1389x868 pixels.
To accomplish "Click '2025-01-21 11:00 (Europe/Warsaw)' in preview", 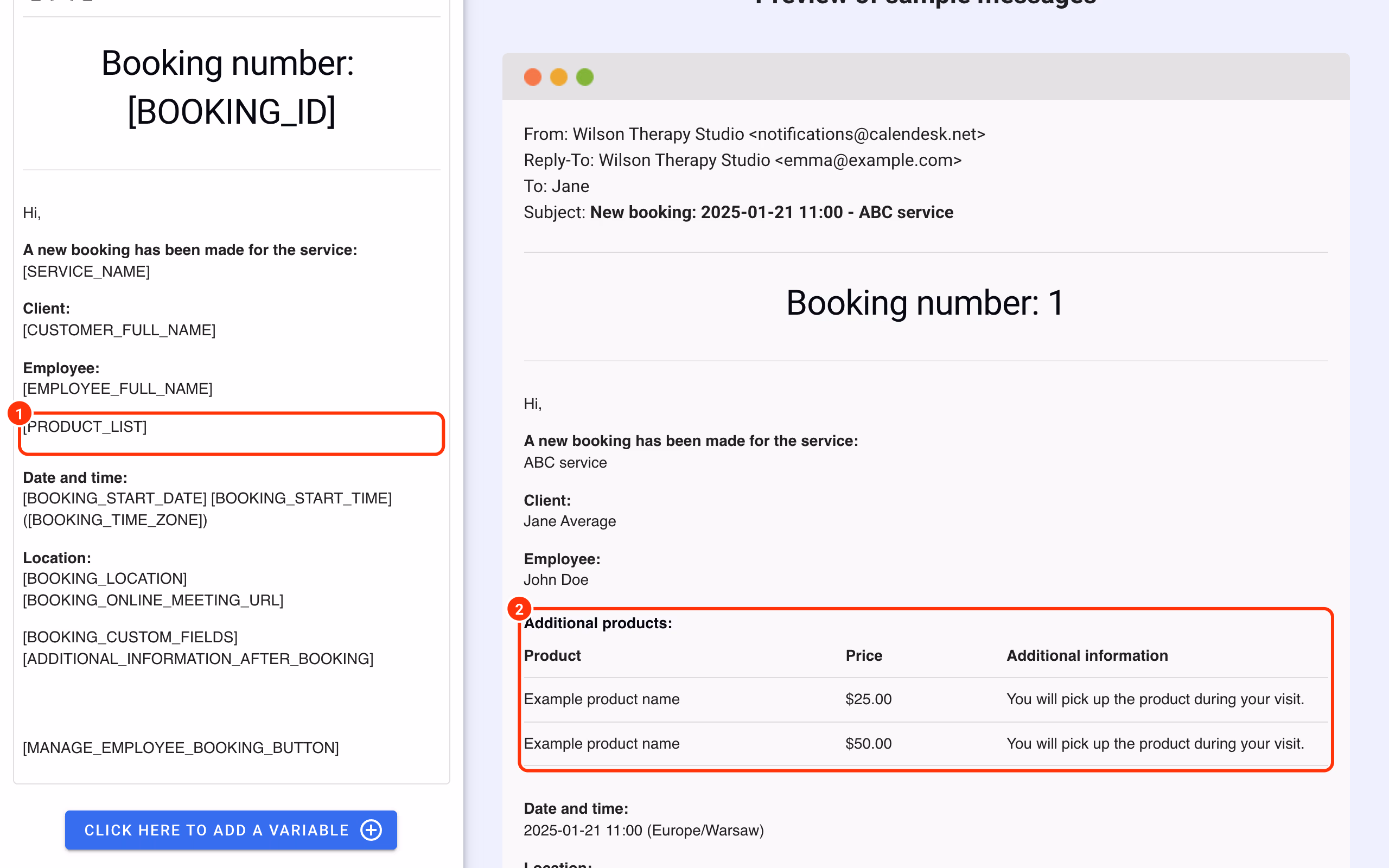I will pyautogui.click(x=643, y=831).
